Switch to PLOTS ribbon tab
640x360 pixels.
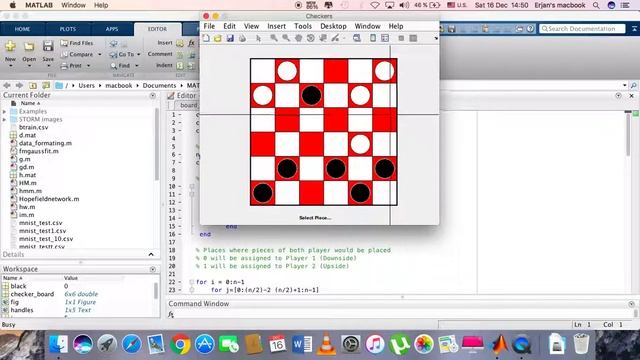[x=68, y=29]
